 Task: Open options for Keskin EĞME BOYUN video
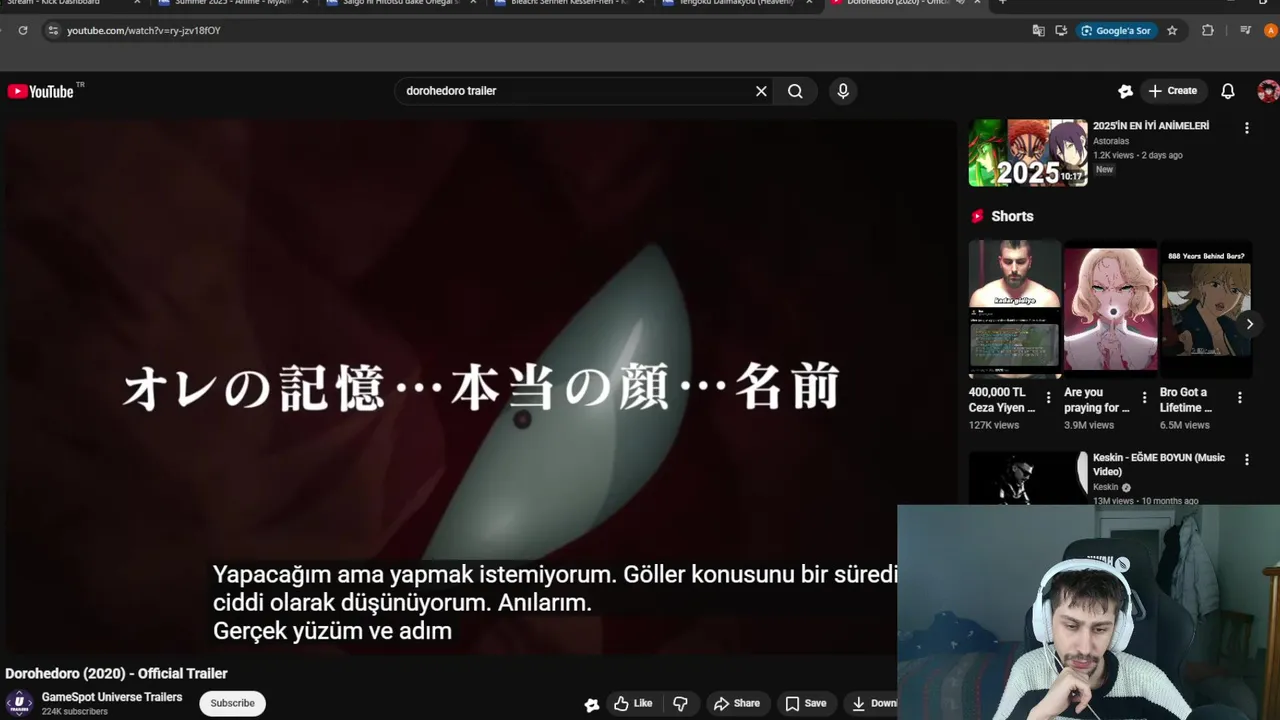tap(1246, 460)
